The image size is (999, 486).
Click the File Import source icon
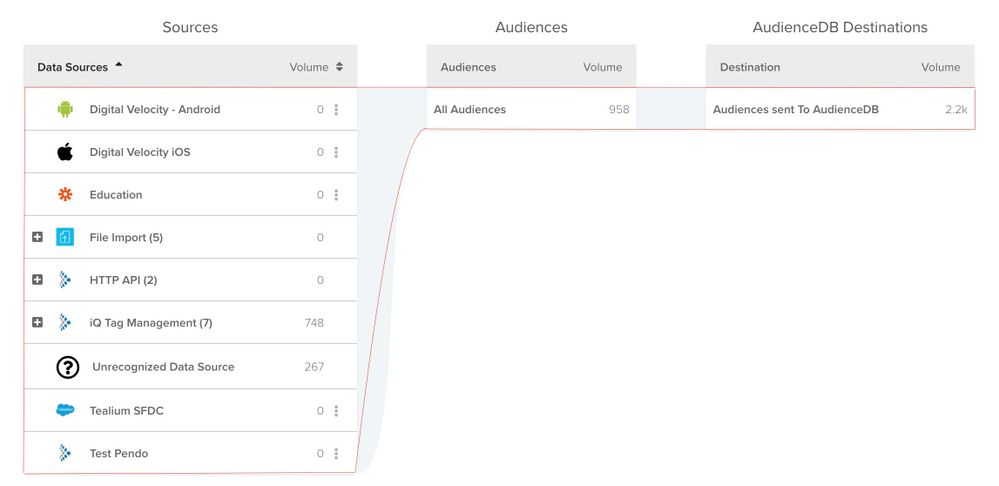coord(66,238)
